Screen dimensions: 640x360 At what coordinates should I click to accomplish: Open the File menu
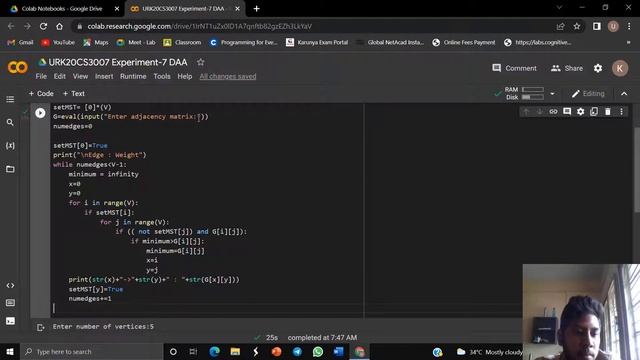41,76
